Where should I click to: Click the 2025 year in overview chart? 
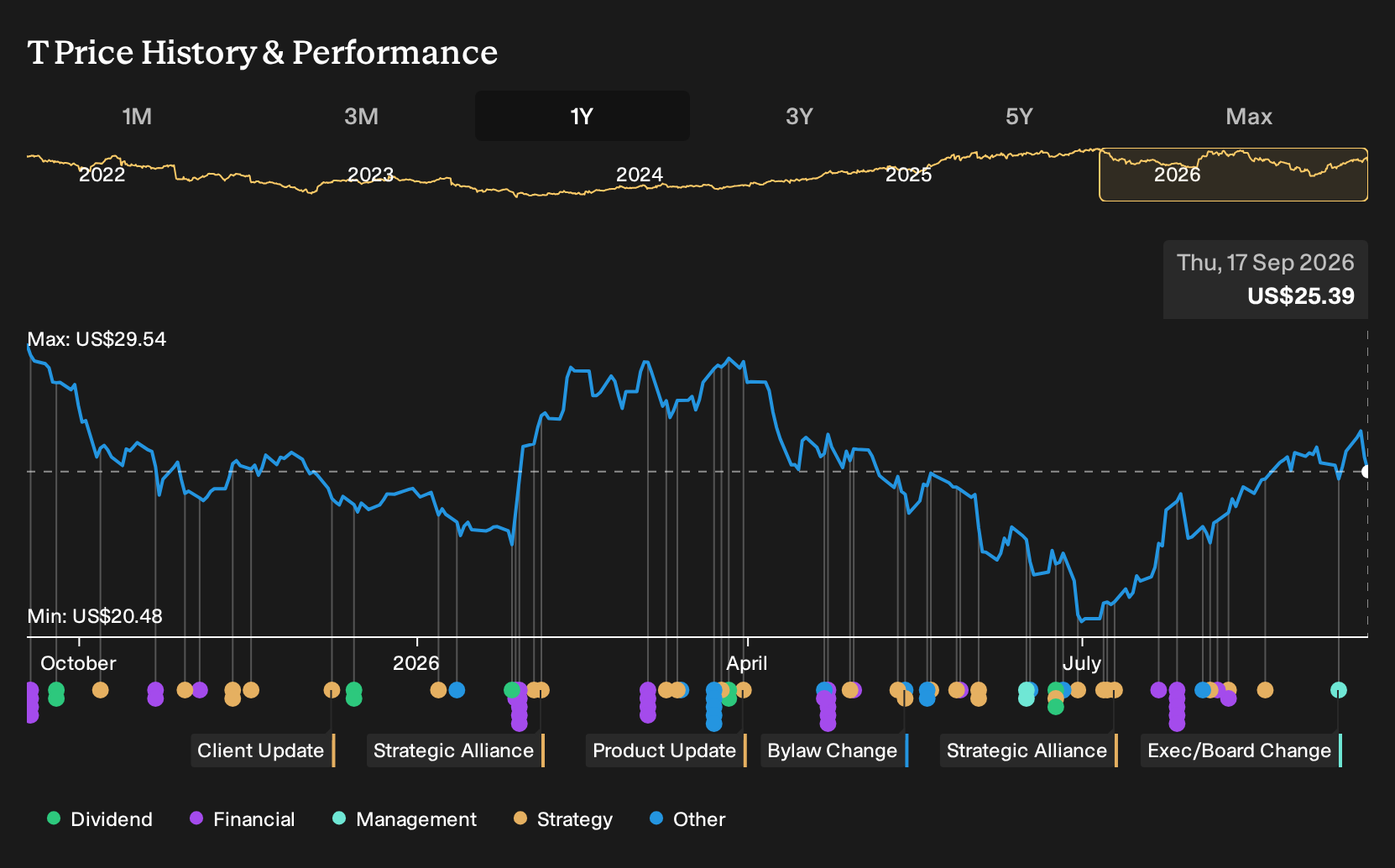(x=908, y=175)
